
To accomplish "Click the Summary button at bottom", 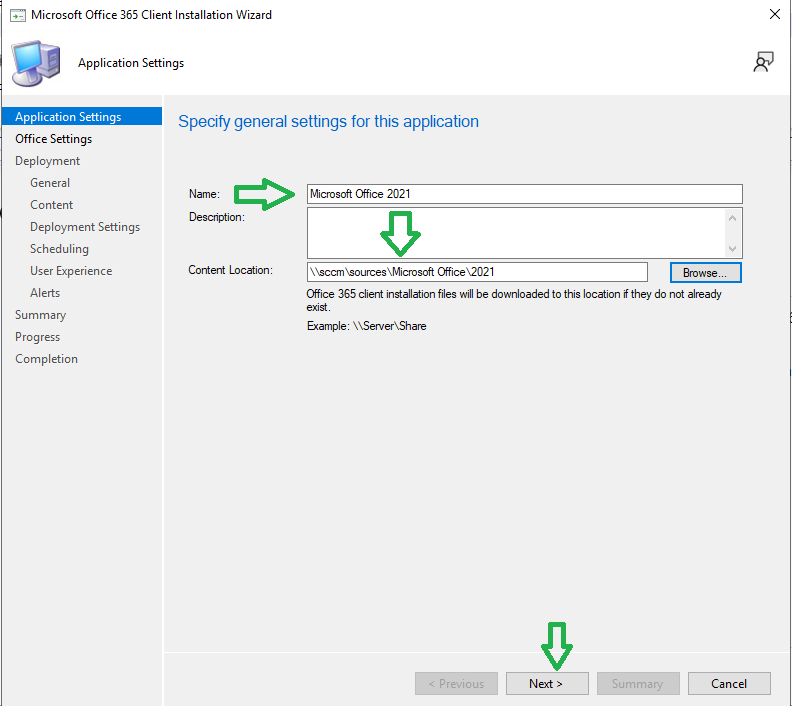I will coord(638,683).
